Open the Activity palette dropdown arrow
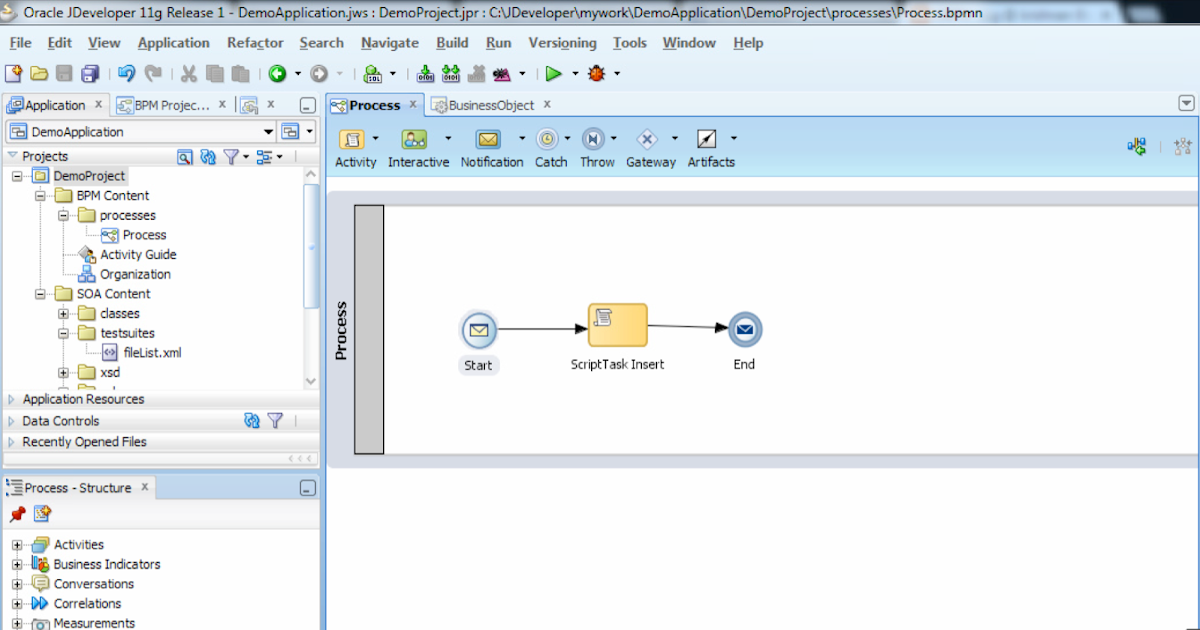The image size is (1200, 630). (376, 138)
